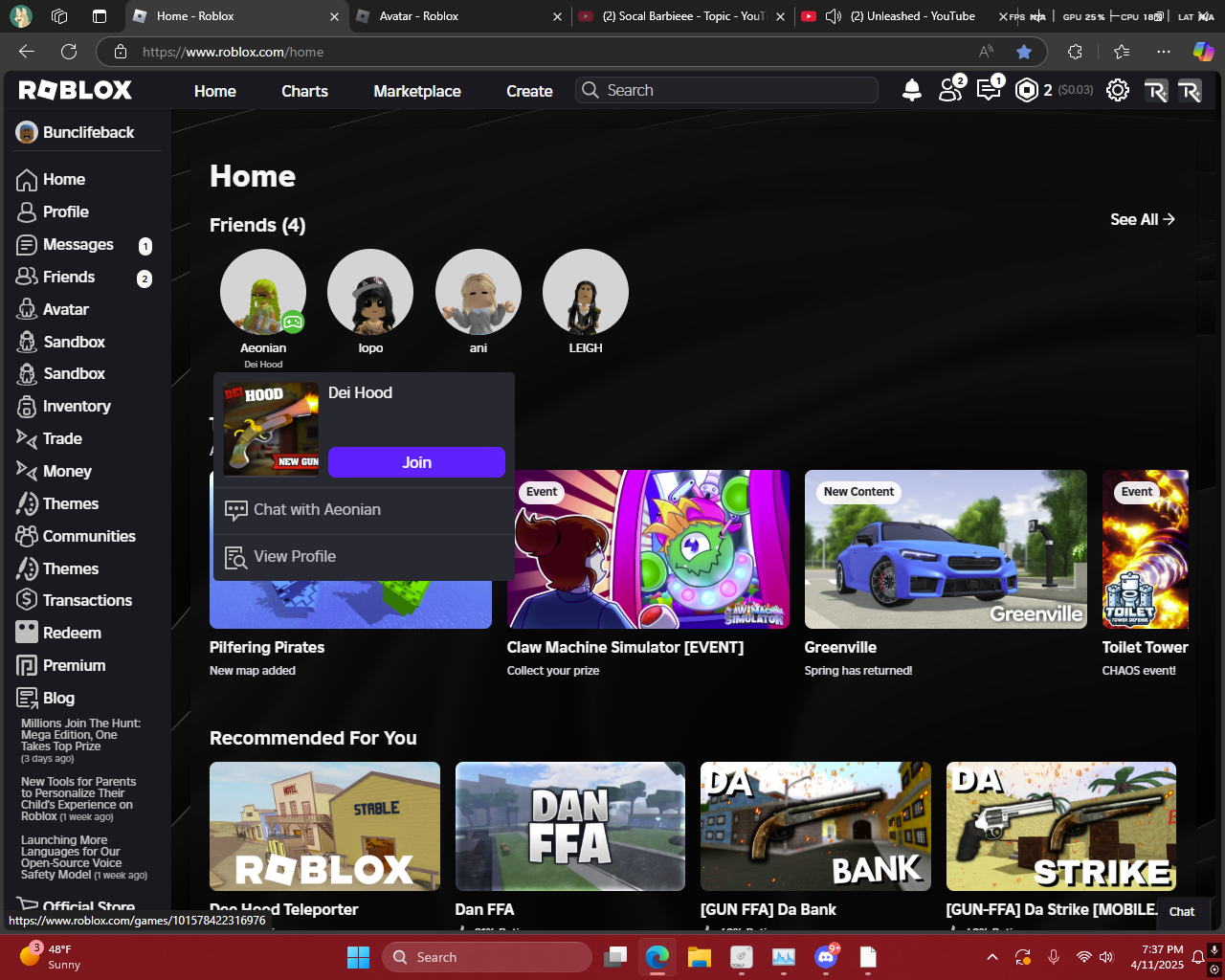Open the Da Strike game thumbnail
1225x980 pixels.
(x=1061, y=827)
